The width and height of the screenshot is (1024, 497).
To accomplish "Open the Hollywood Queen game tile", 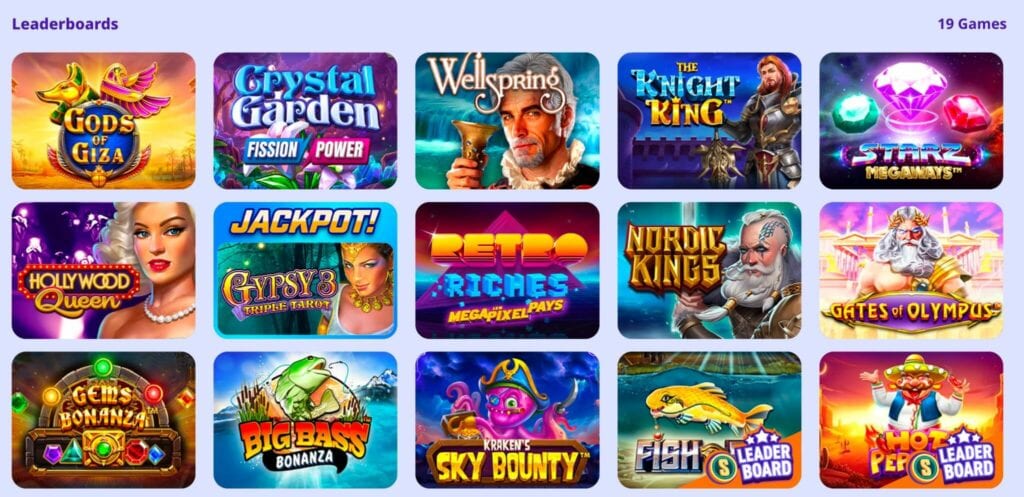I will pos(103,270).
